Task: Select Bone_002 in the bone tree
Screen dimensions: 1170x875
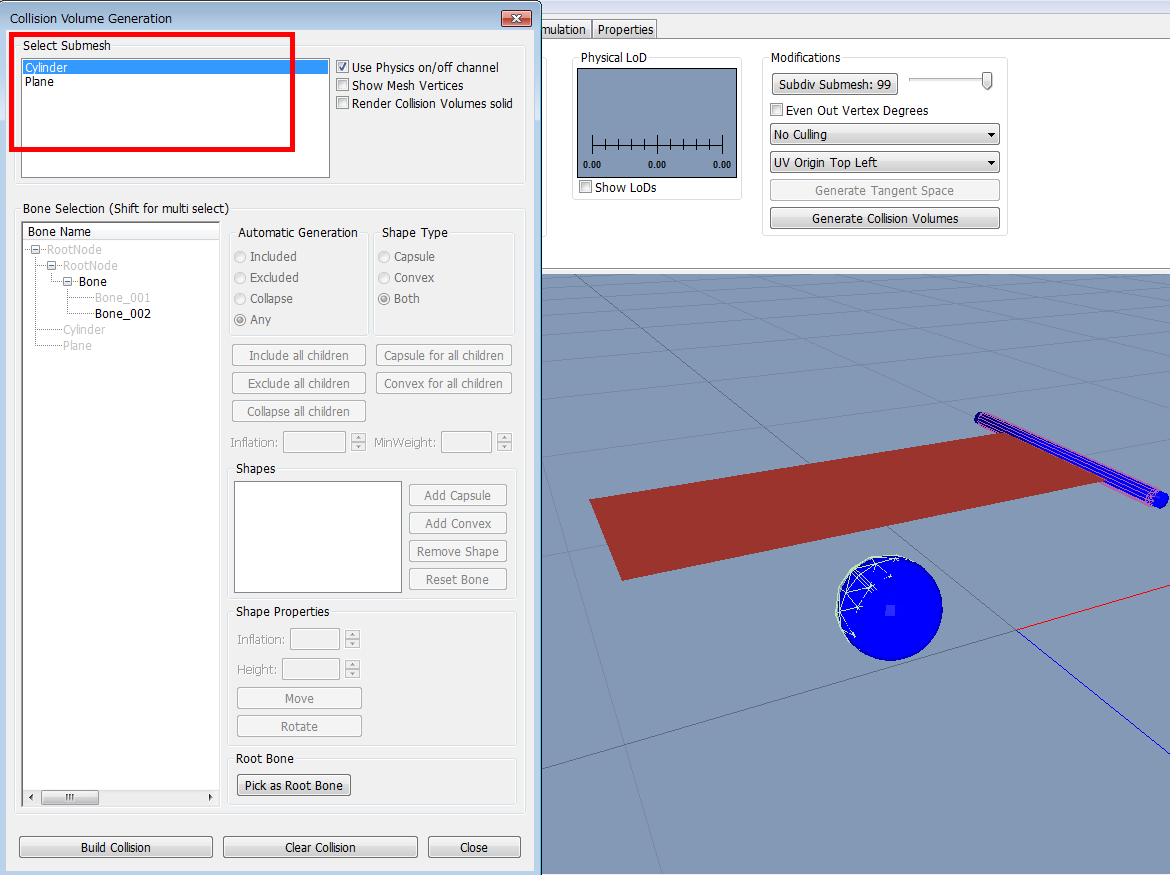Action: pos(122,313)
